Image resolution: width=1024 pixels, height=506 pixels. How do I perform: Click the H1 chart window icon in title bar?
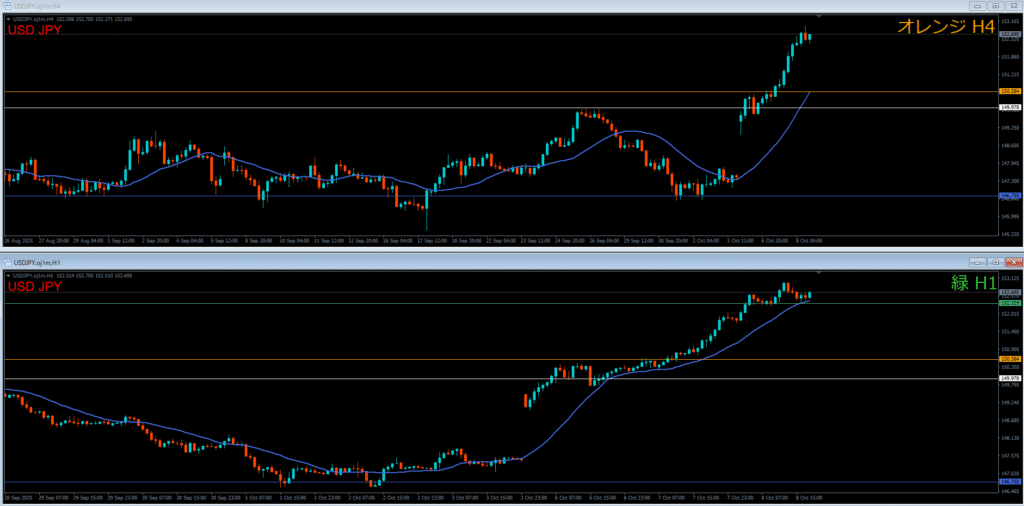7,261
